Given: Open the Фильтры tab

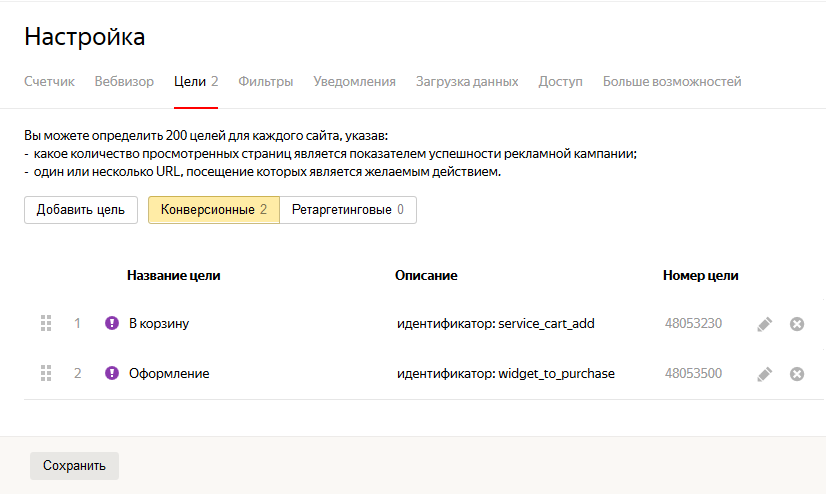Looking at the screenshot, I should [266, 82].
